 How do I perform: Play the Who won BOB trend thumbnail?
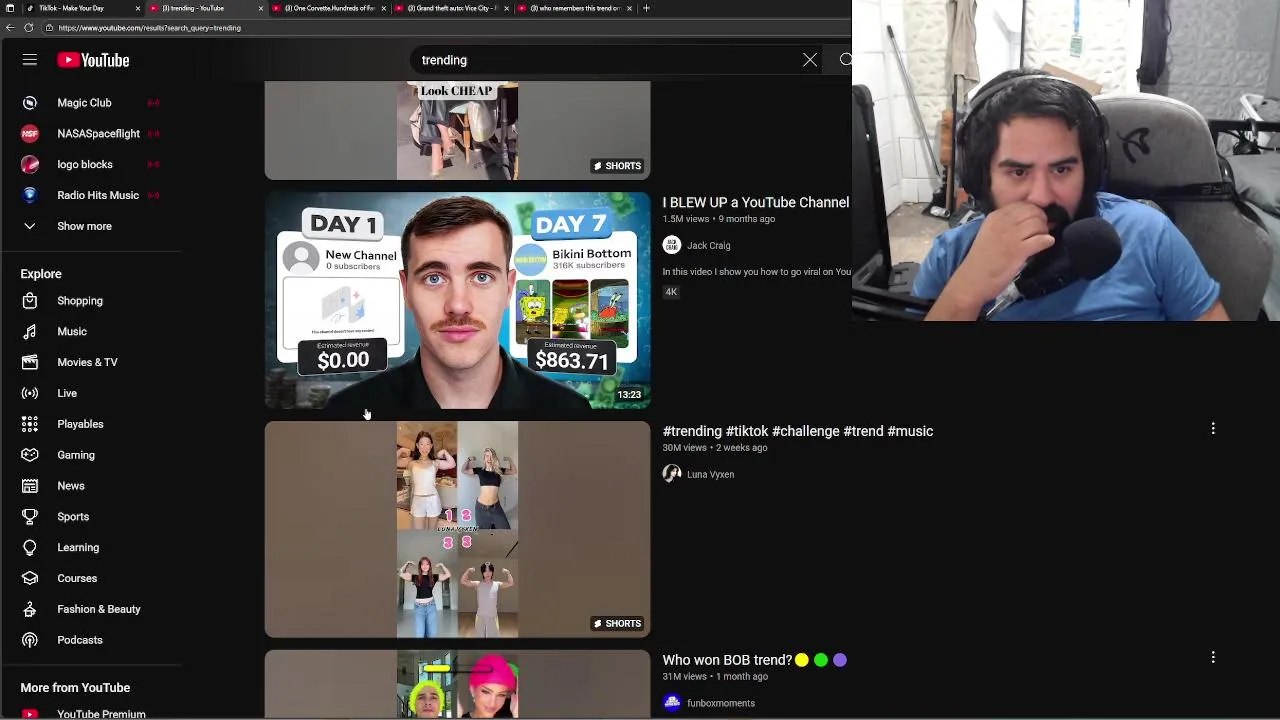tap(457, 684)
